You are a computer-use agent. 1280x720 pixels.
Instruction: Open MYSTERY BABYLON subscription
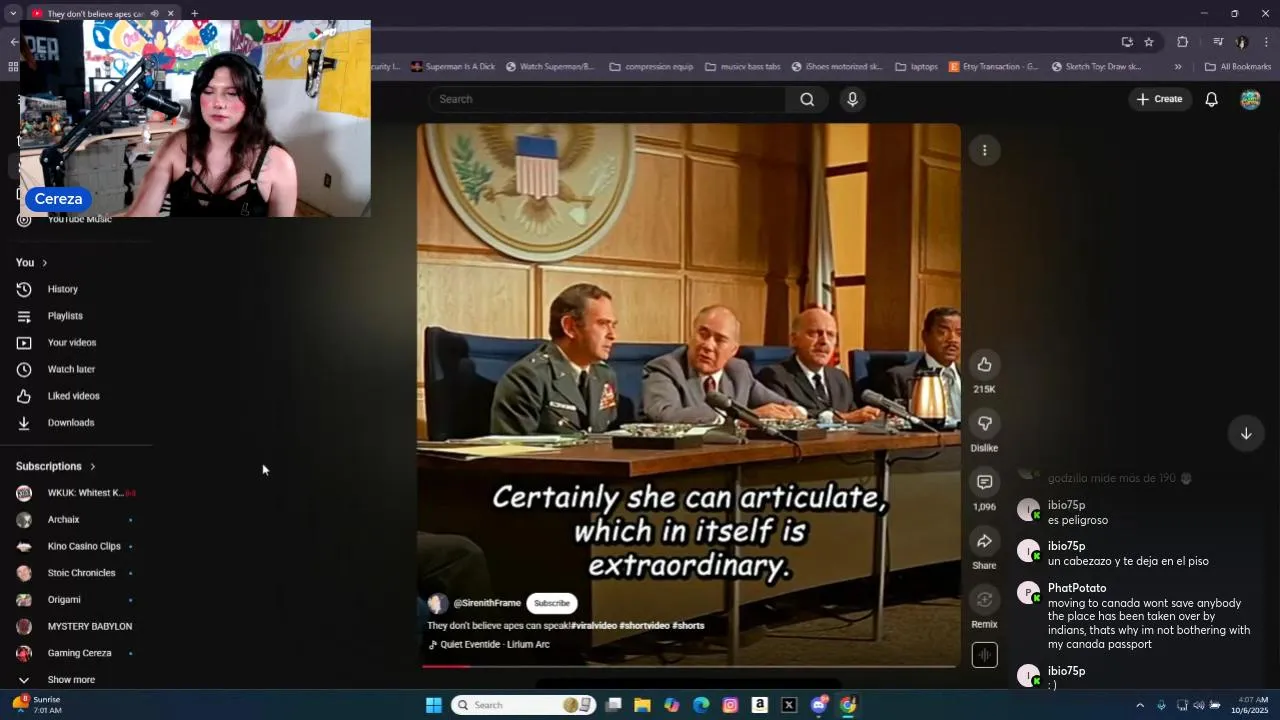pyautogui.click(x=76, y=626)
